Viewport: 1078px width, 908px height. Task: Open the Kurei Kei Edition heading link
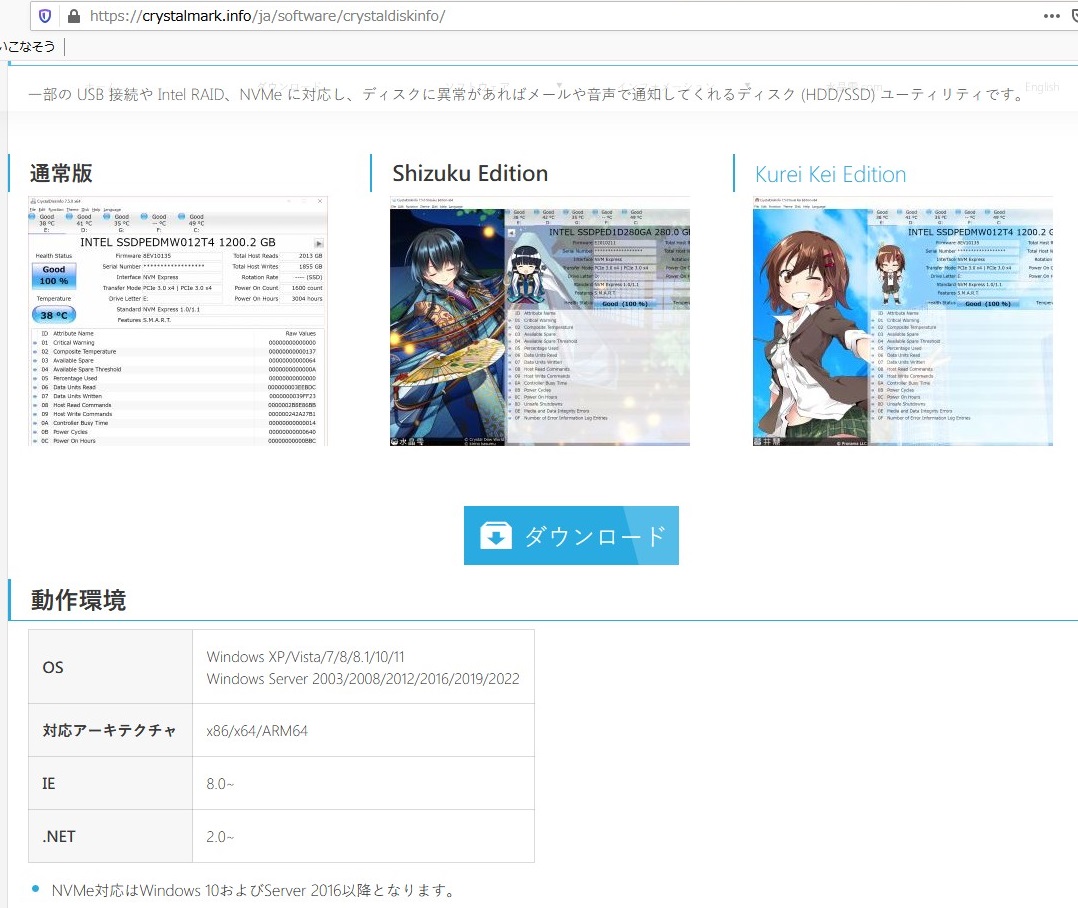point(830,175)
